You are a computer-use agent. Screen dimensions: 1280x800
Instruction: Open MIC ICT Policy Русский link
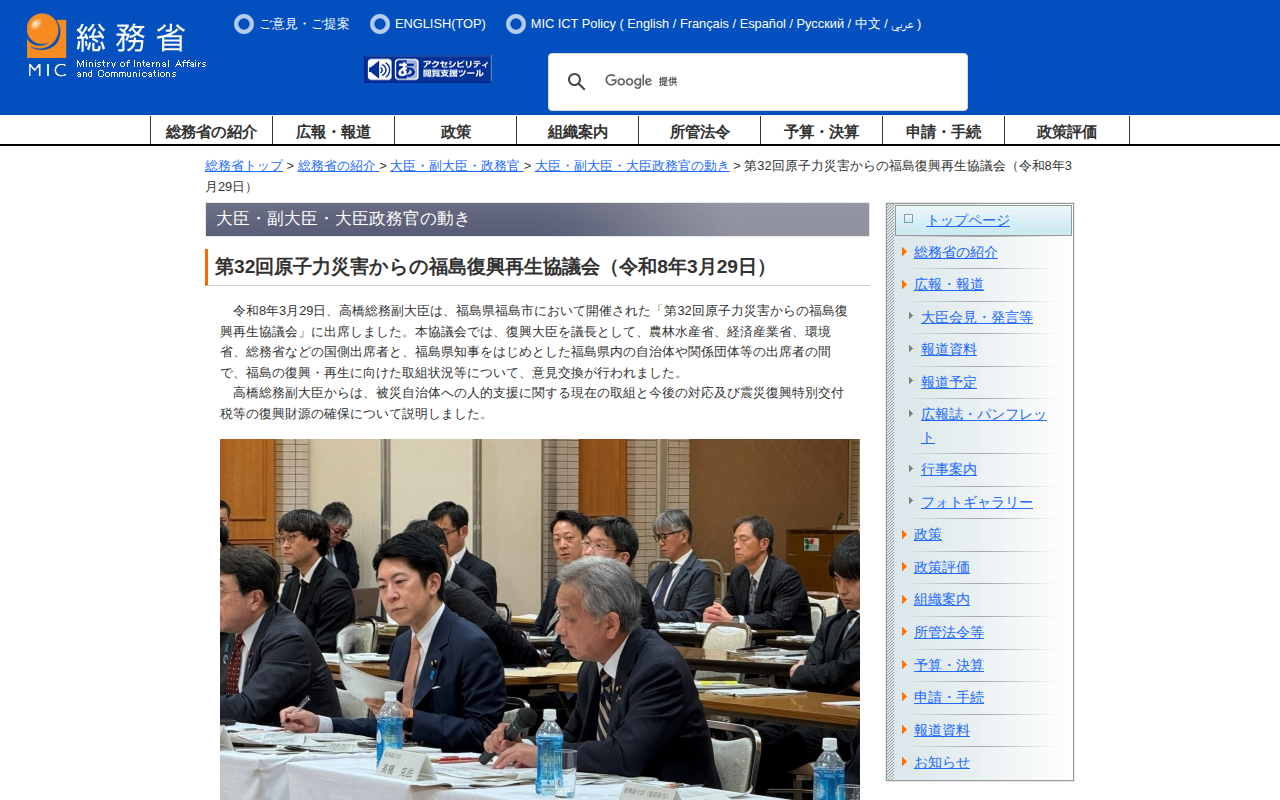(821, 24)
